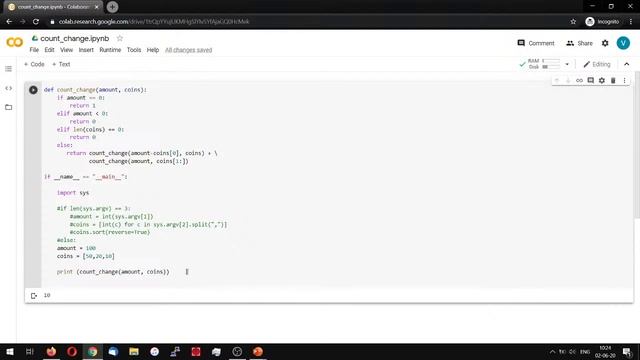Open RAM and Disk runtime dropdown

click(x=567, y=64)
